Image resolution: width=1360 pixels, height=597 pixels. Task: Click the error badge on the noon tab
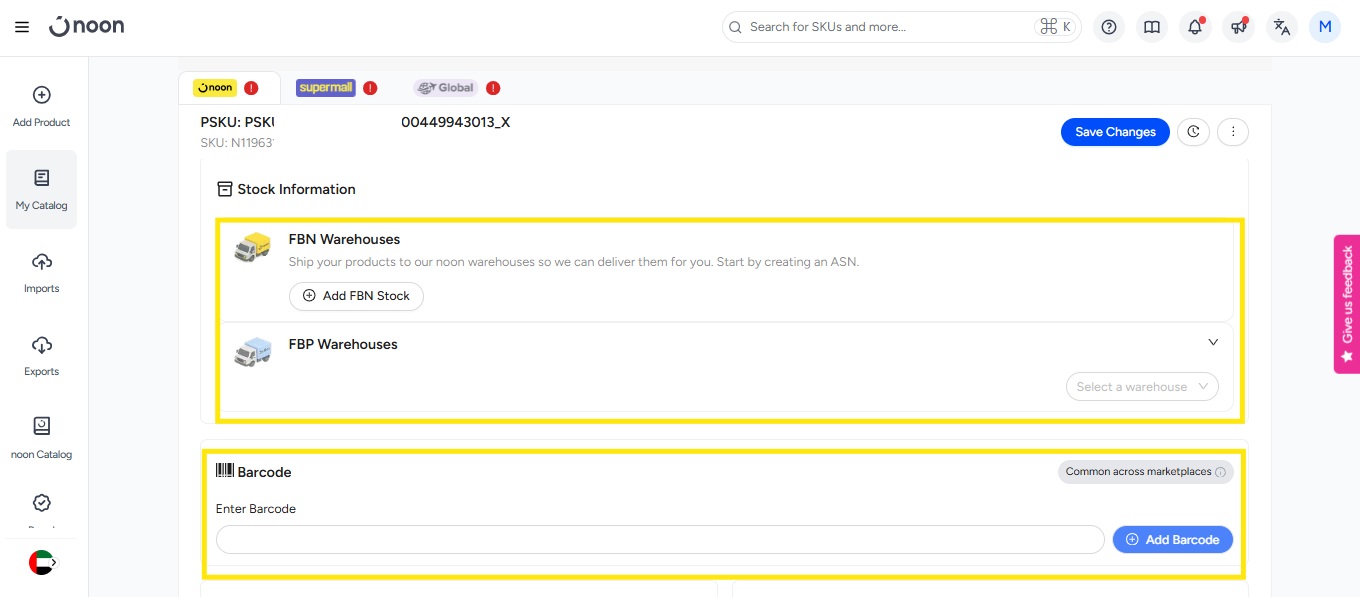tap(251, 88)
